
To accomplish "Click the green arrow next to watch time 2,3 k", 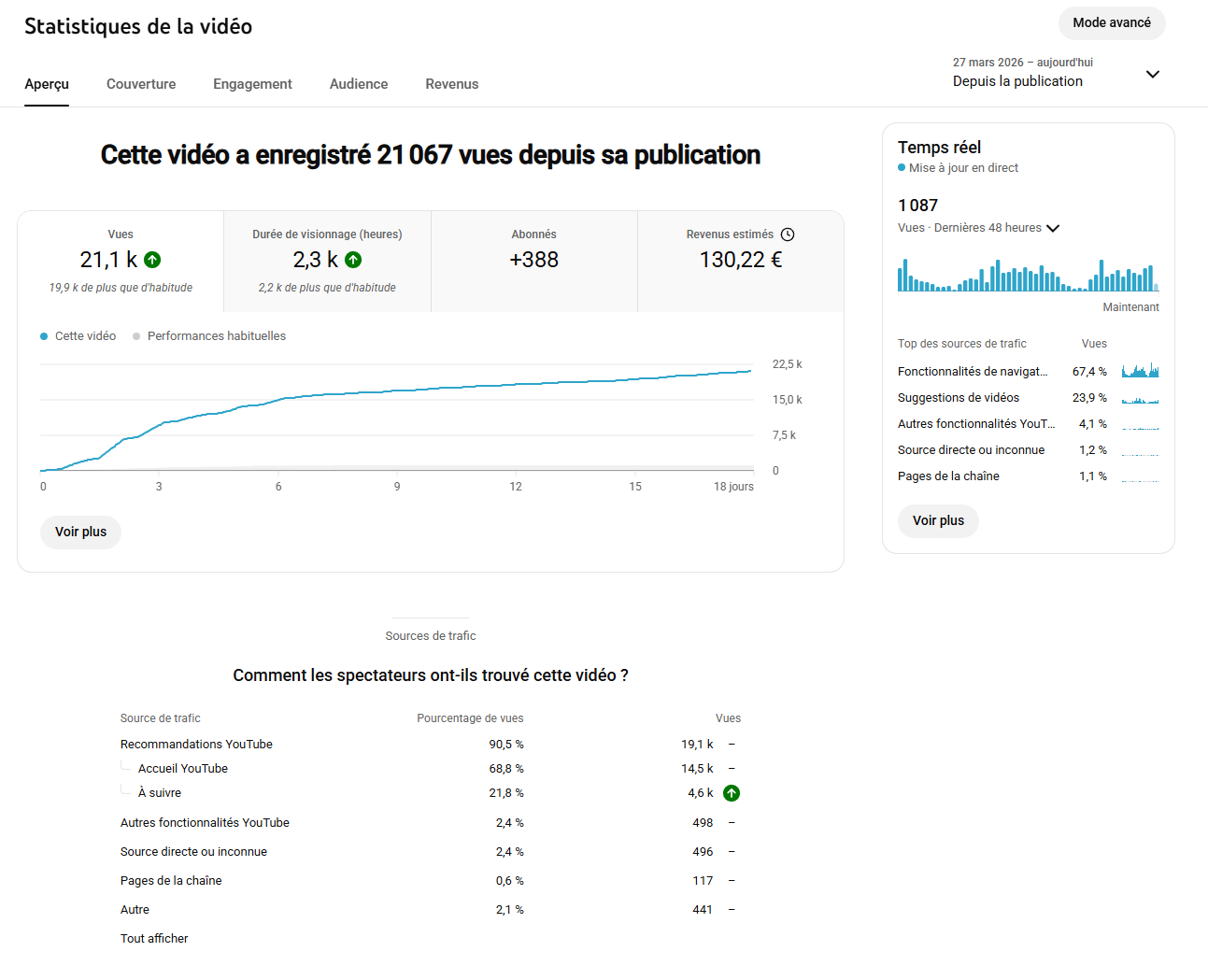I will (353, 260).
